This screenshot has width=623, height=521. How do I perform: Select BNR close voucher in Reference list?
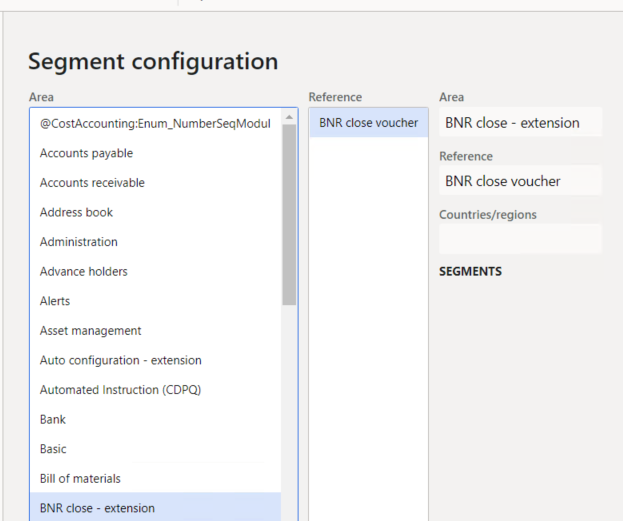pyautogui.click(x=368, y=123)
